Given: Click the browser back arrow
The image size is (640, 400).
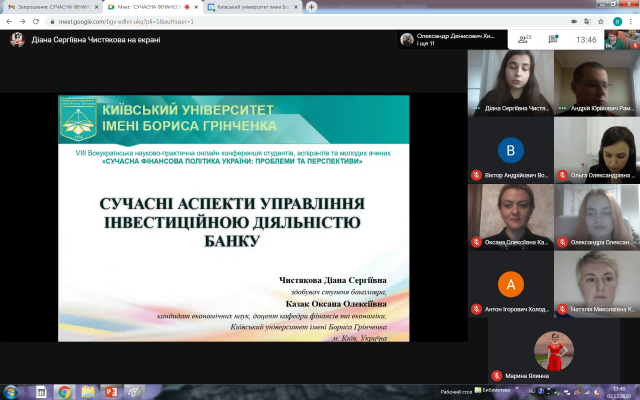Looking at the screenshot, I should pyautogui.click(x=8, y=21).
